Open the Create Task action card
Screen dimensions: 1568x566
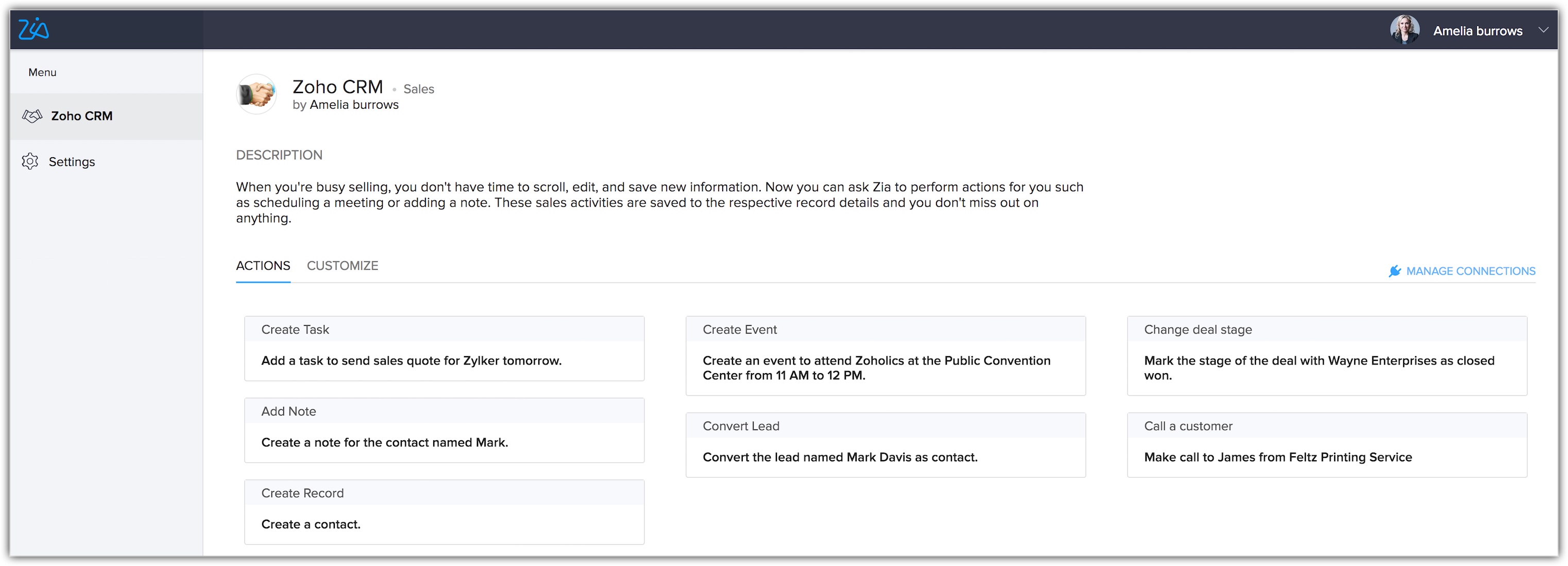[444, 348]
